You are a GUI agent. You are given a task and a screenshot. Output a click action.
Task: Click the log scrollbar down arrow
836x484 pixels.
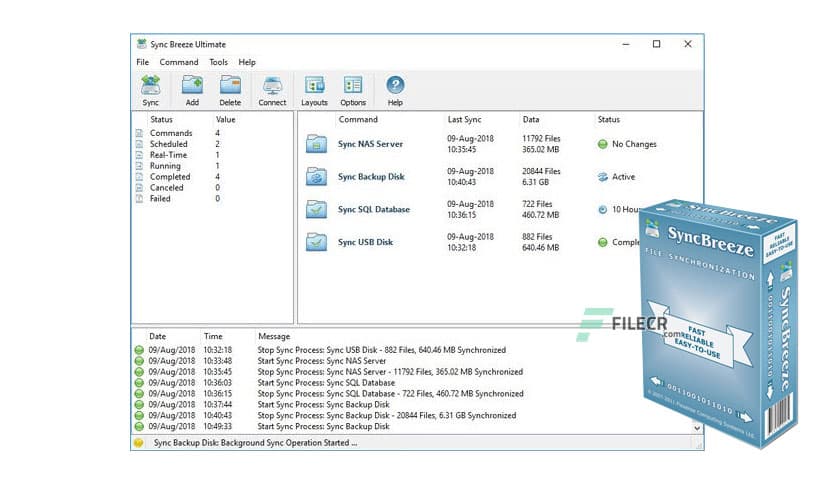697,428
